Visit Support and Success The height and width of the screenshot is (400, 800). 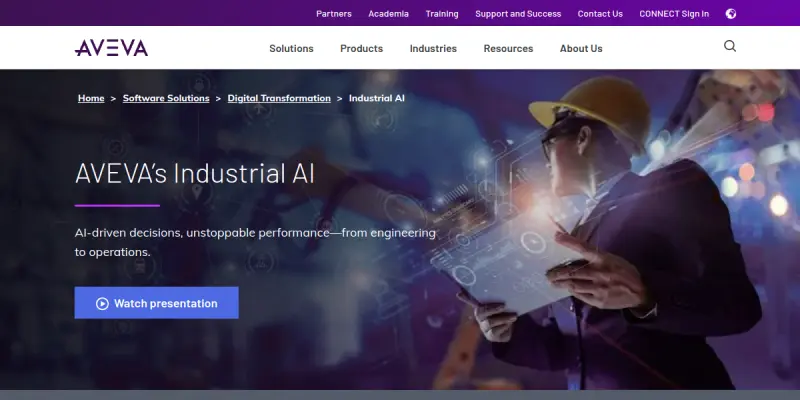(x=518, y=14)
